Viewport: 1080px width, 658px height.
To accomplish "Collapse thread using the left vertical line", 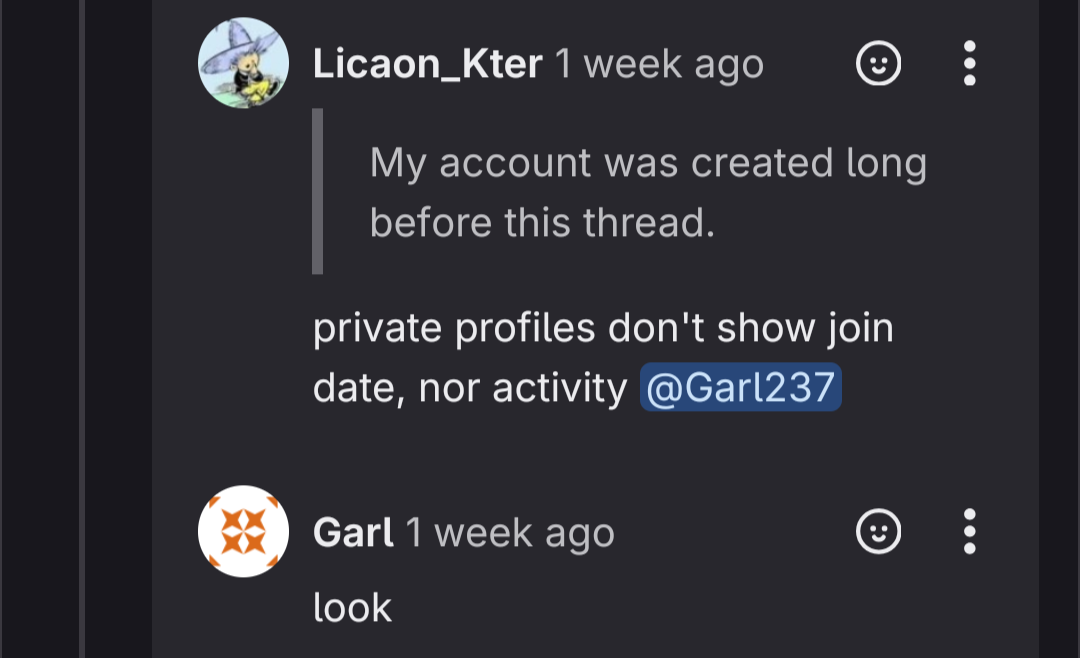I will [82, 329].
